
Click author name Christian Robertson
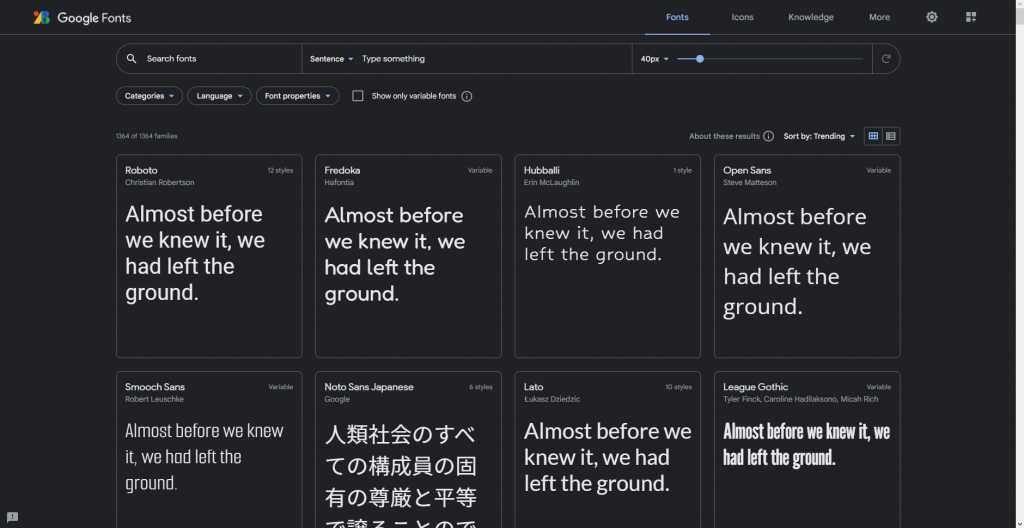pyautogui.click(x=159, y=182)
